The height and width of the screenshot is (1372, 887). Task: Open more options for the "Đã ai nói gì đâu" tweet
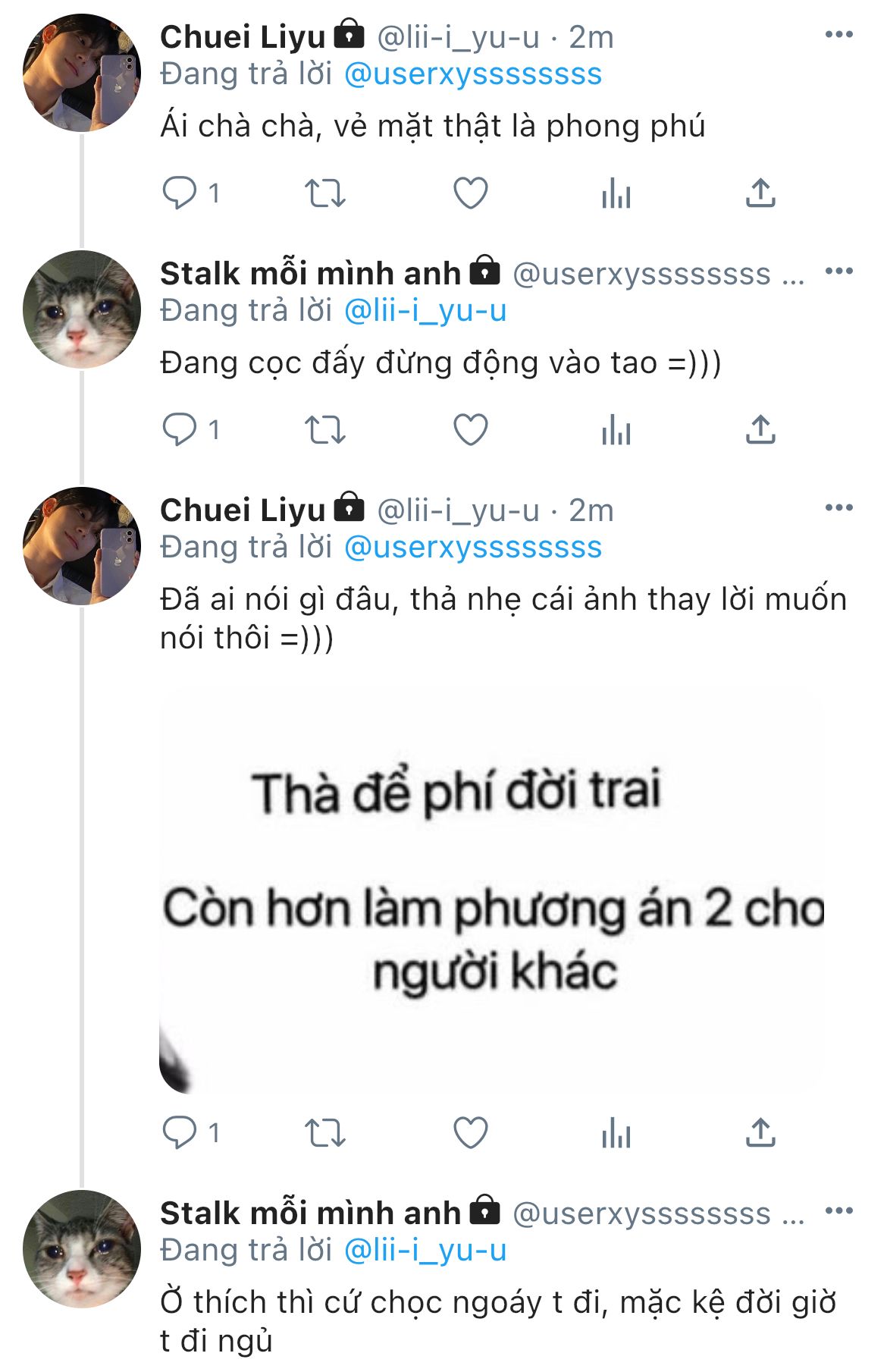[x=838, y=508]
